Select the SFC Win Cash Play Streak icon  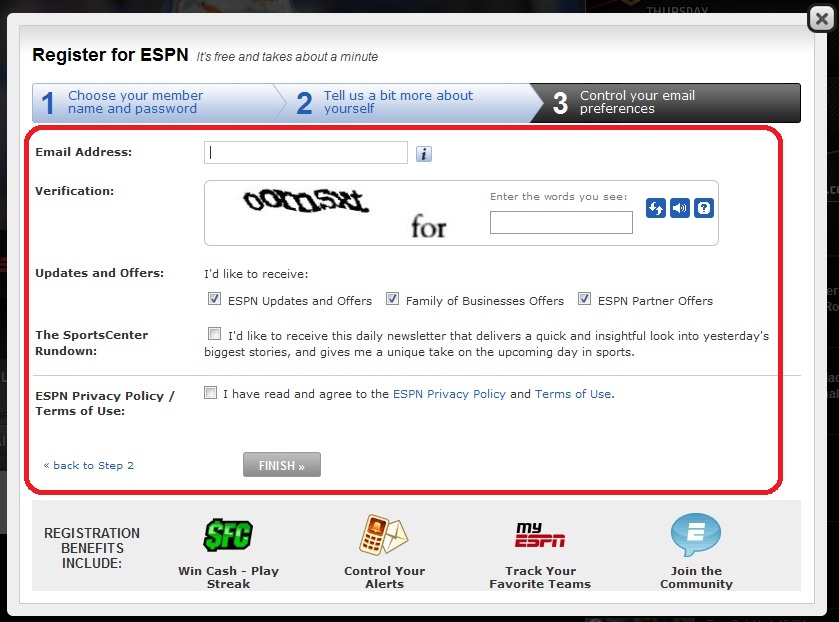(227, 534)
